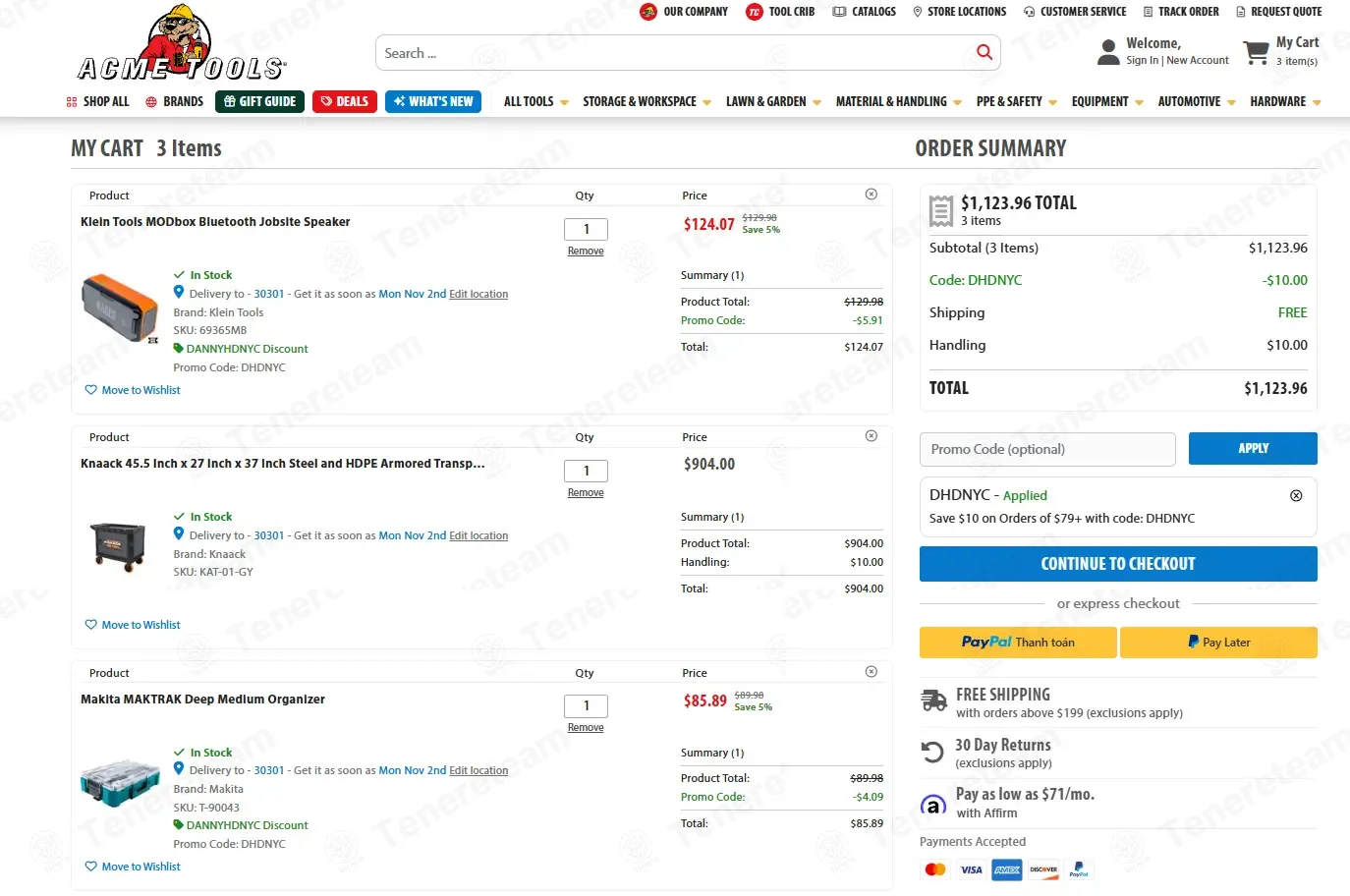Open Track Order in top bar
The image size is (1350, 896).
[1181, 12]
